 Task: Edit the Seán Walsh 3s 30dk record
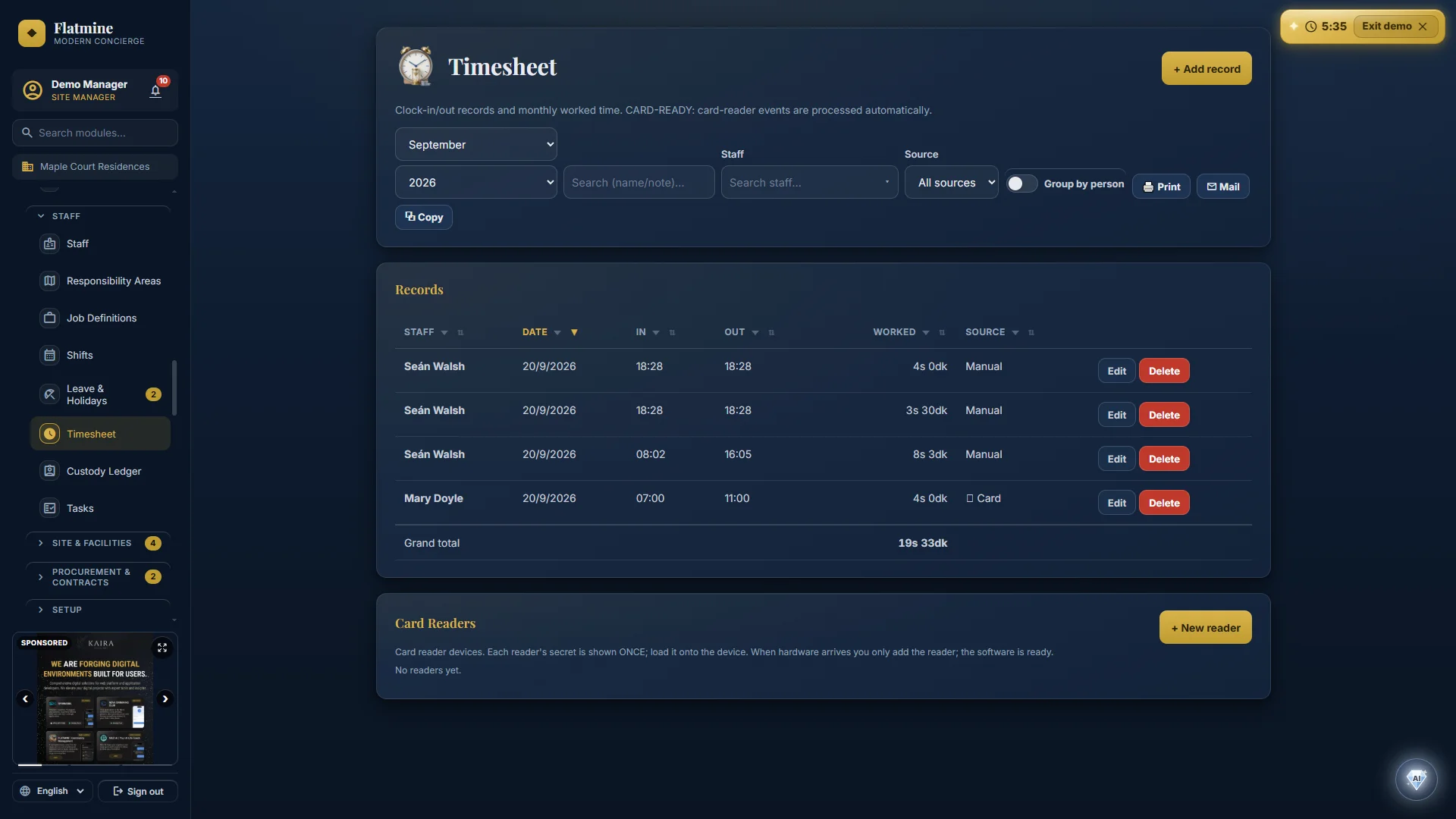pos(1116,415)
